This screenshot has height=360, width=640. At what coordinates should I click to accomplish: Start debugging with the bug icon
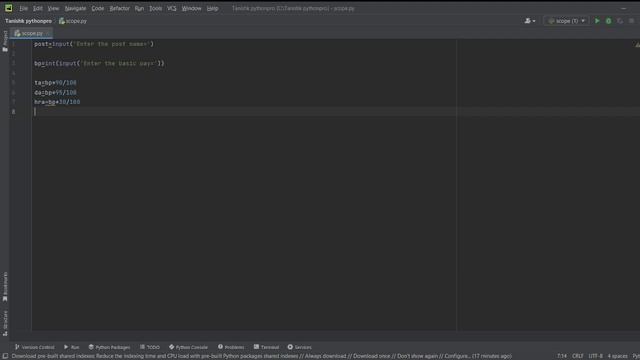pos(609,21)
